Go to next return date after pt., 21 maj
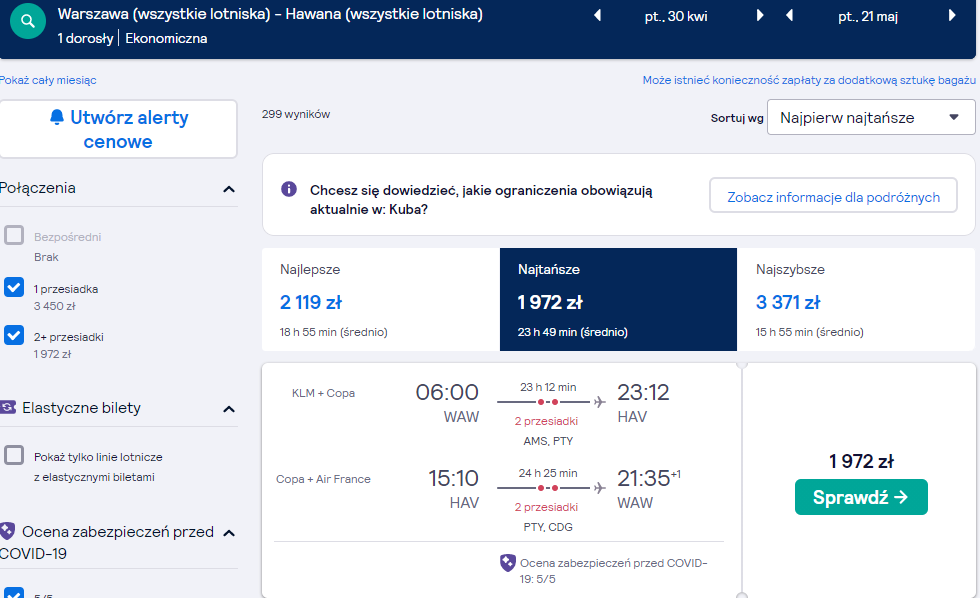Viewport: 980px width, 598px height. [952, 15]
